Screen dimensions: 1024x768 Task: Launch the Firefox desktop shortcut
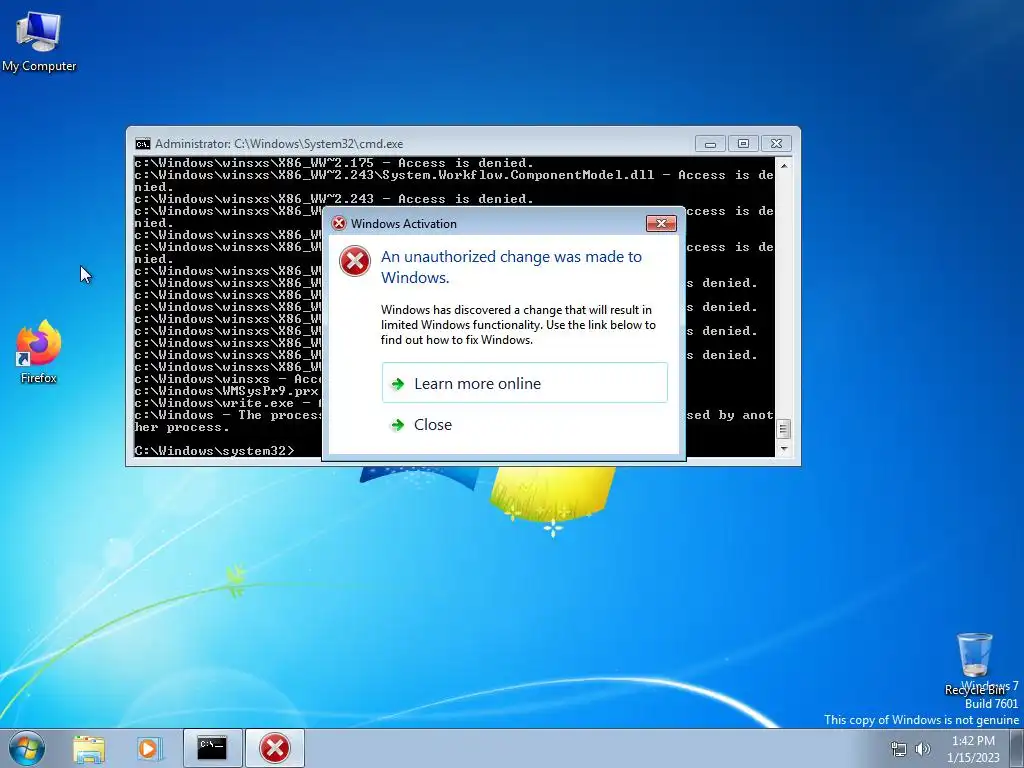coord(39,351)
